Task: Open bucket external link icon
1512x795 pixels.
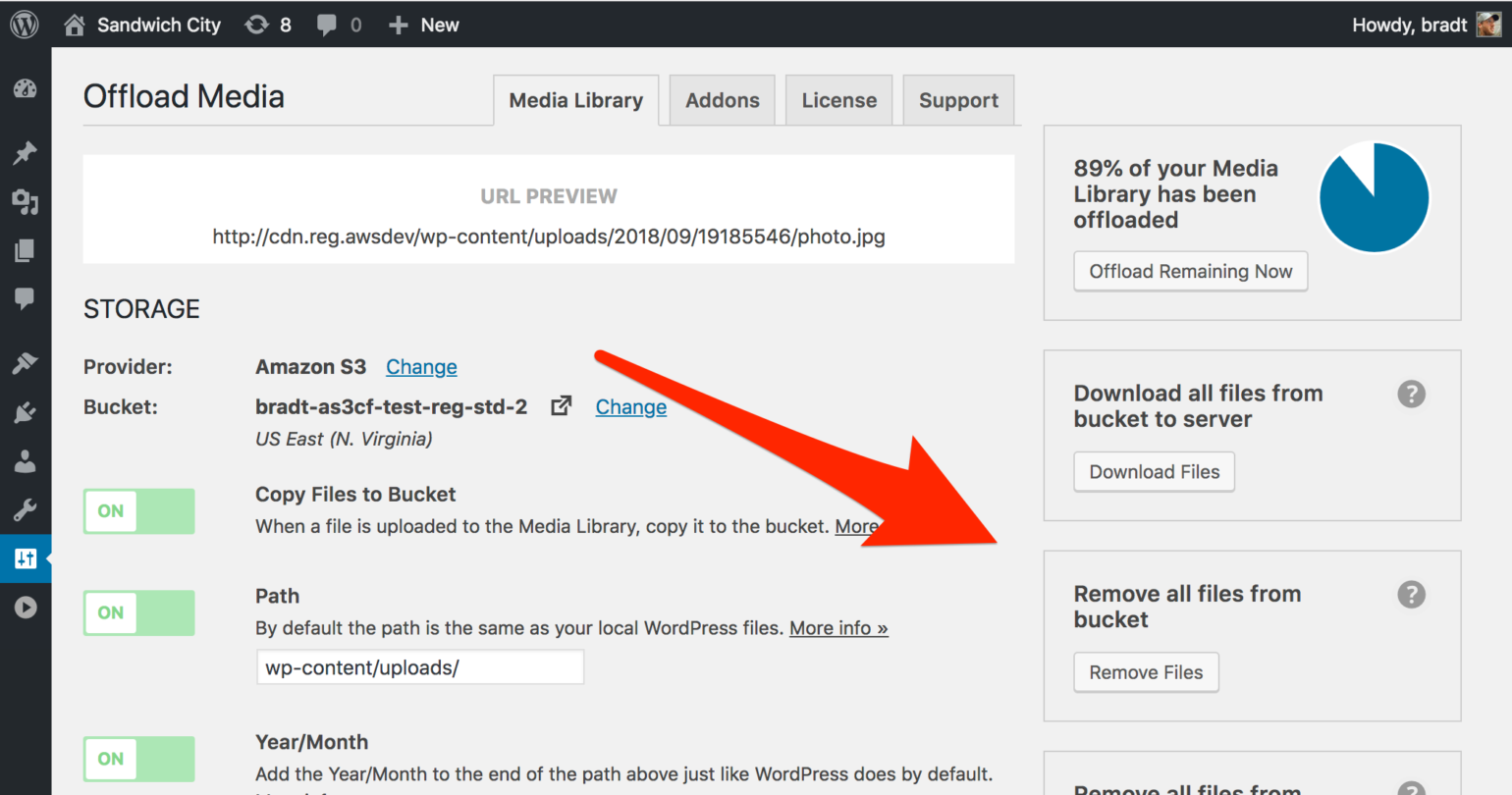Action: (561, 406)
